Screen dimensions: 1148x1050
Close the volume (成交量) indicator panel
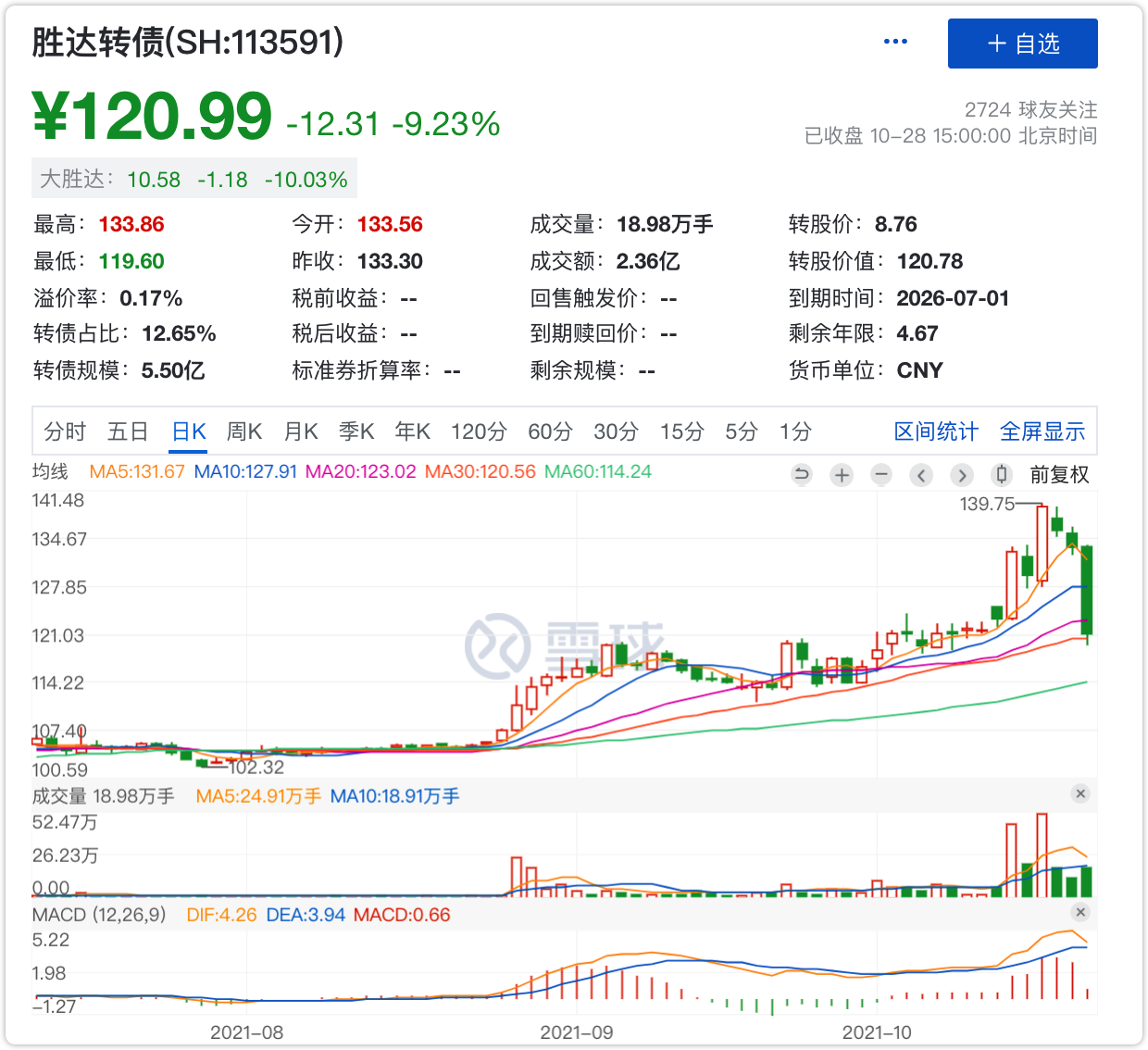(x=1079, y=794)
